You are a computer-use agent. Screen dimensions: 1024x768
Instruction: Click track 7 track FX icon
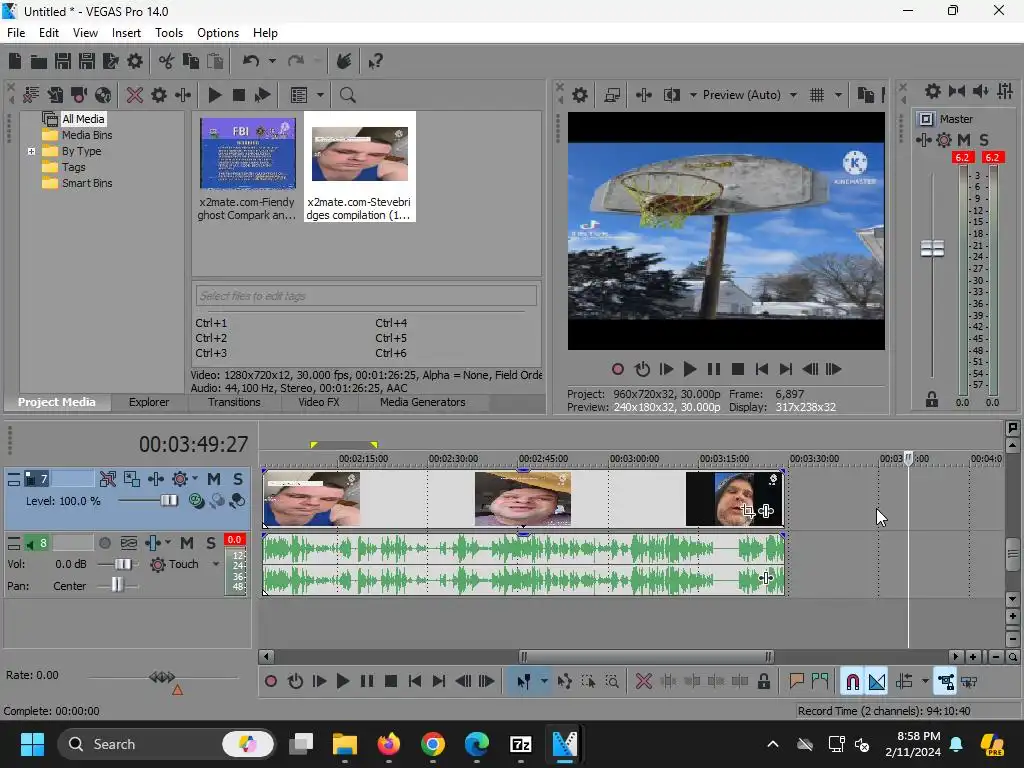pos(156,479)
